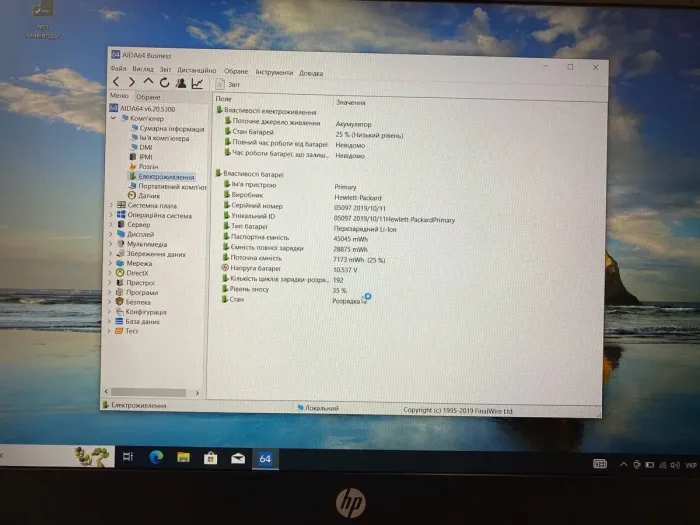The image size is (700, 525).
Task: Open Microsoft Edge from the taskbar
Action: [x=156, y=457]
